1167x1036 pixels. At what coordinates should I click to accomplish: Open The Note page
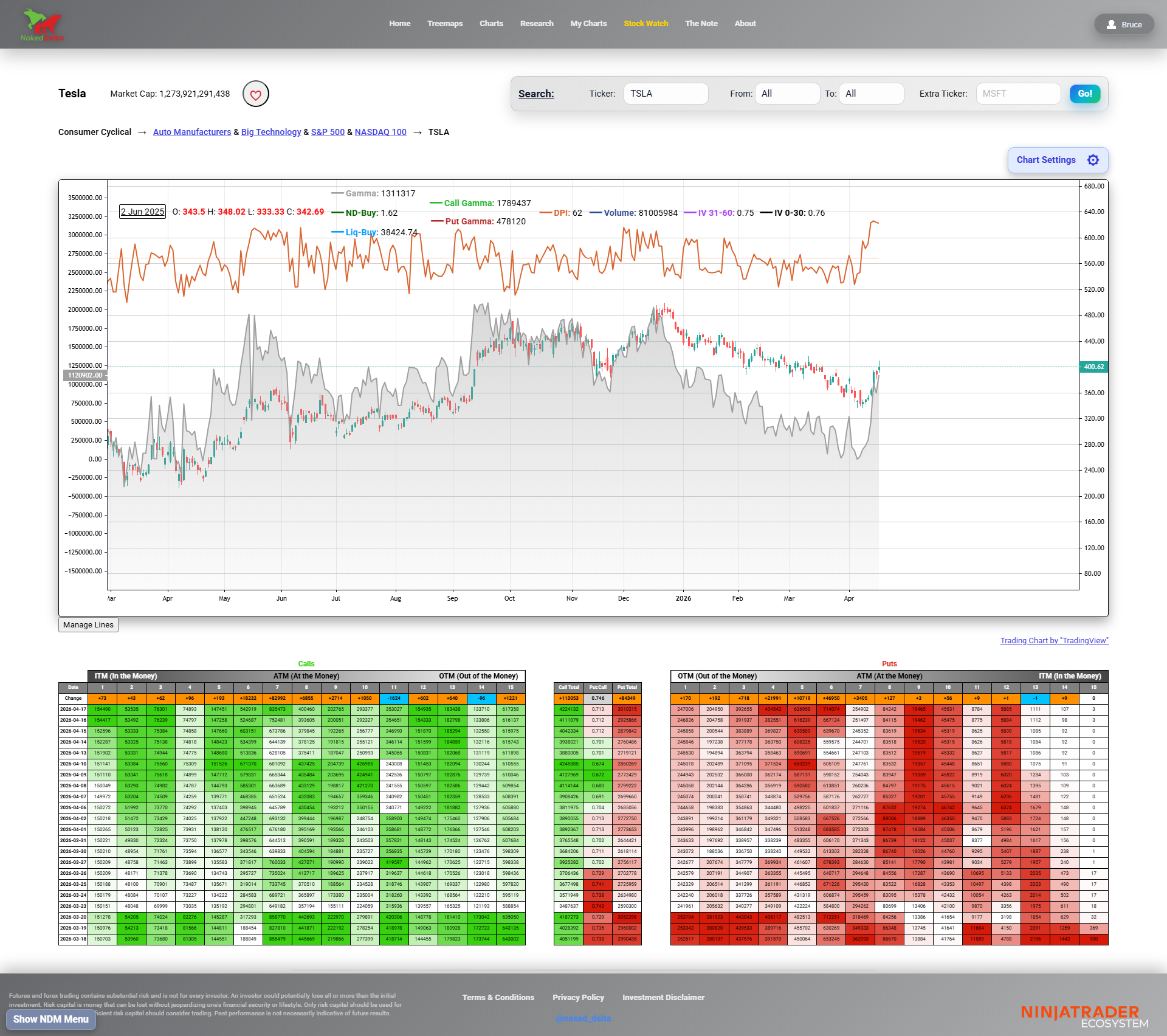coord(701,24)
